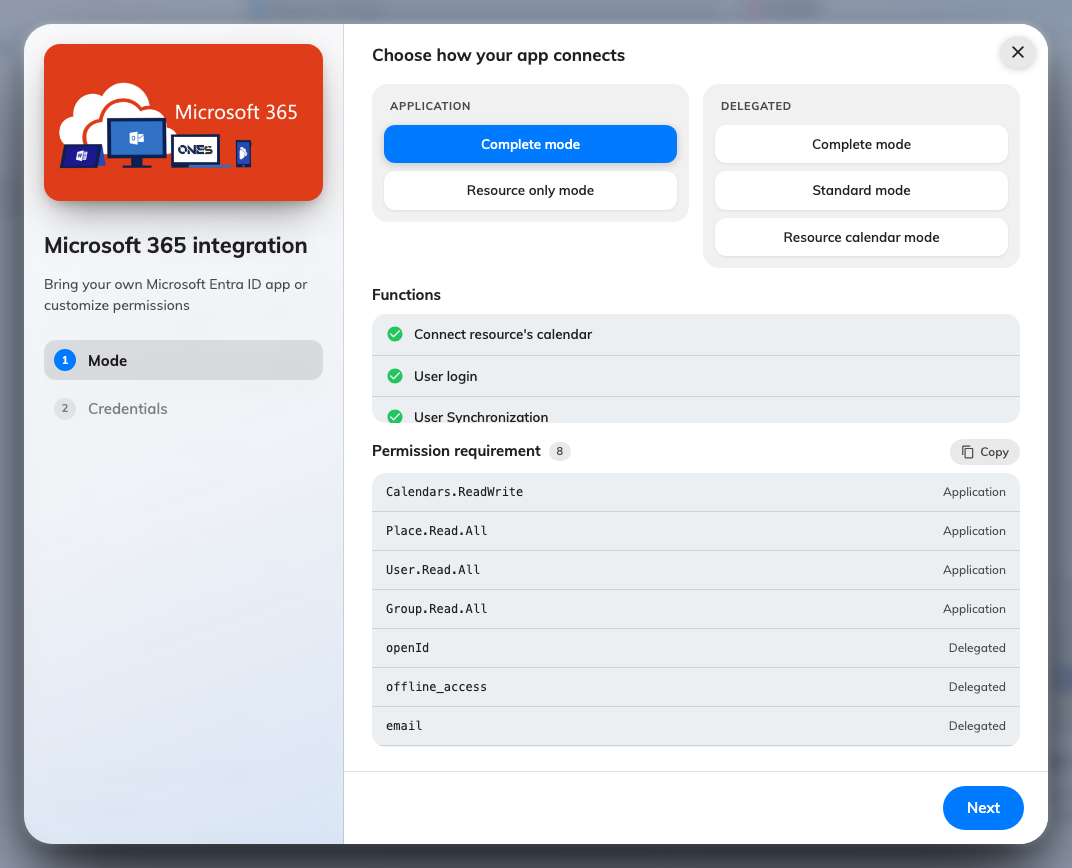Copy the permission requirements

(984, 452)
